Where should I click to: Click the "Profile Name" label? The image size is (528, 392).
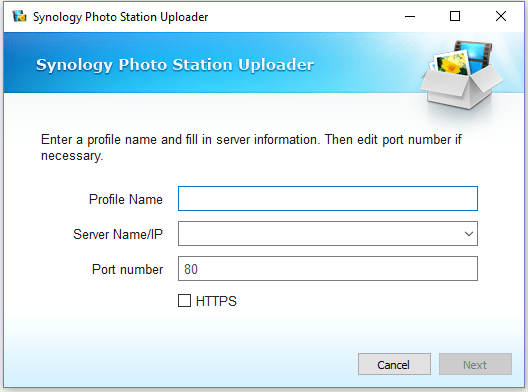coord(126,199)
